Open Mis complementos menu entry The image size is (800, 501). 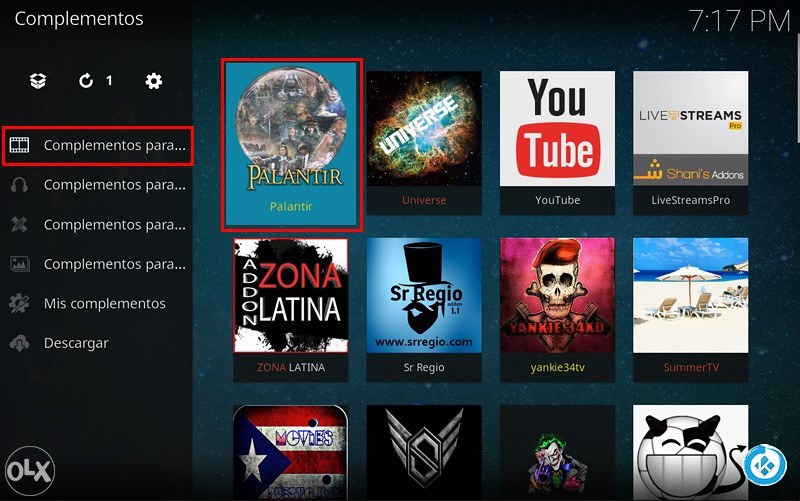click(x=98, y=304)
